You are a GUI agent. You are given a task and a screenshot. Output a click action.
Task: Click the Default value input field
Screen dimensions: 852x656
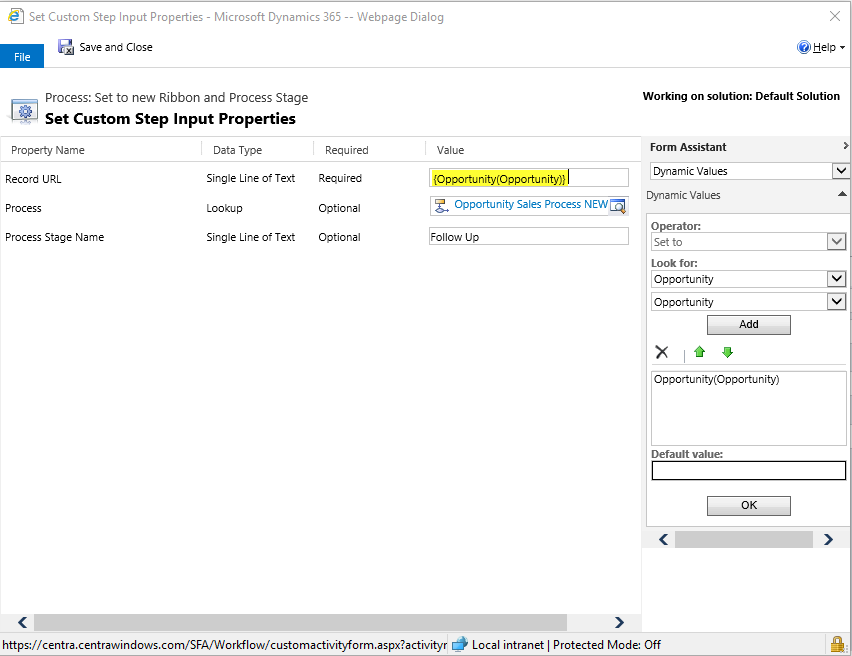click(x=748, y=470)
